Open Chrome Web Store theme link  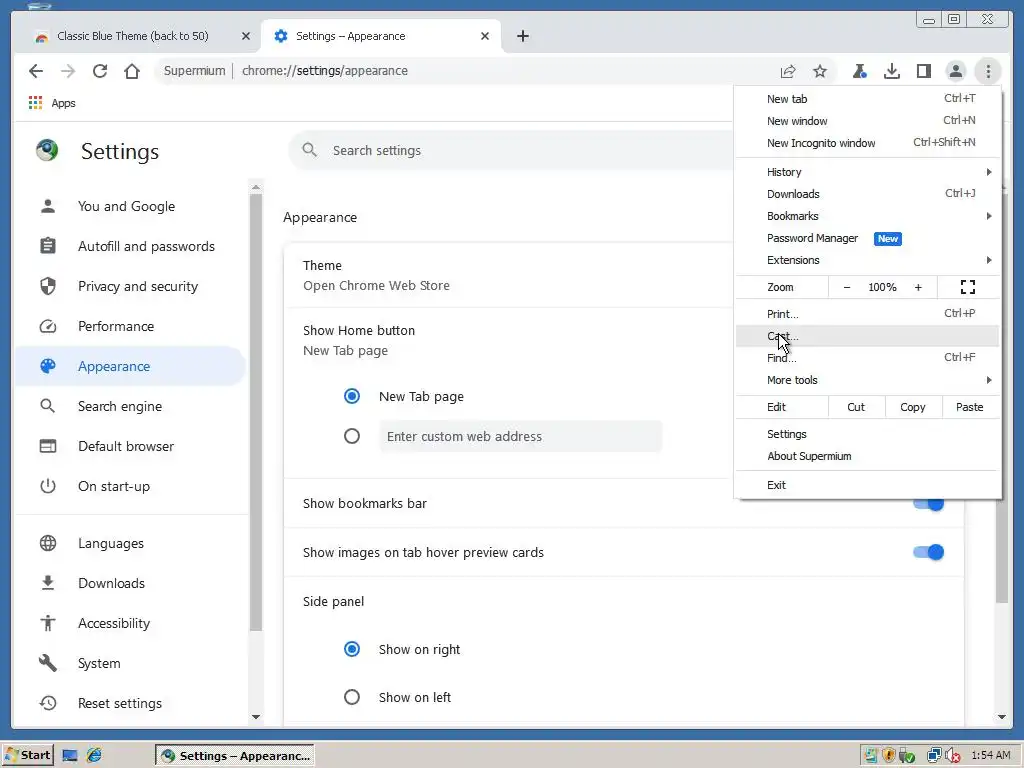click(x=376, y=285)
